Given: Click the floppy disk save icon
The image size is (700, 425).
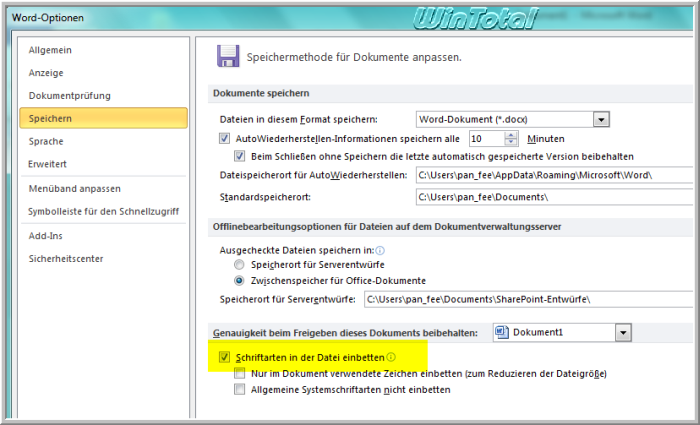Looking at the screenshot, I should click(228, 56).
